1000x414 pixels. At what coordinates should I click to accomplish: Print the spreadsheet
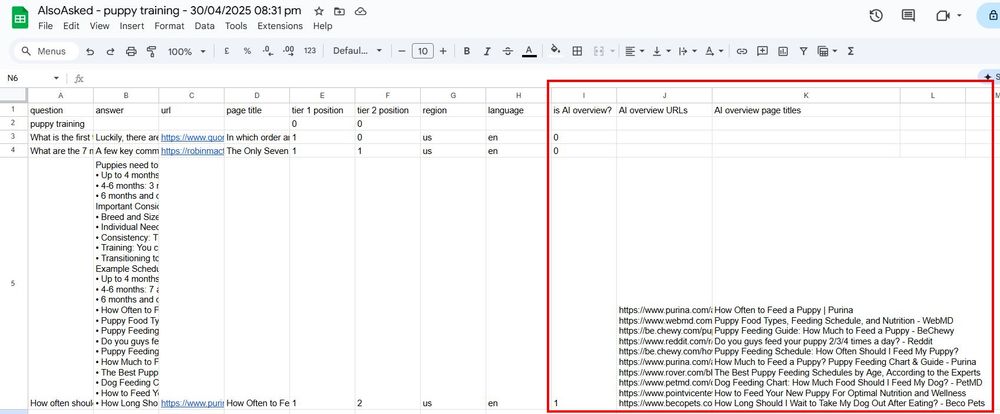131,51
